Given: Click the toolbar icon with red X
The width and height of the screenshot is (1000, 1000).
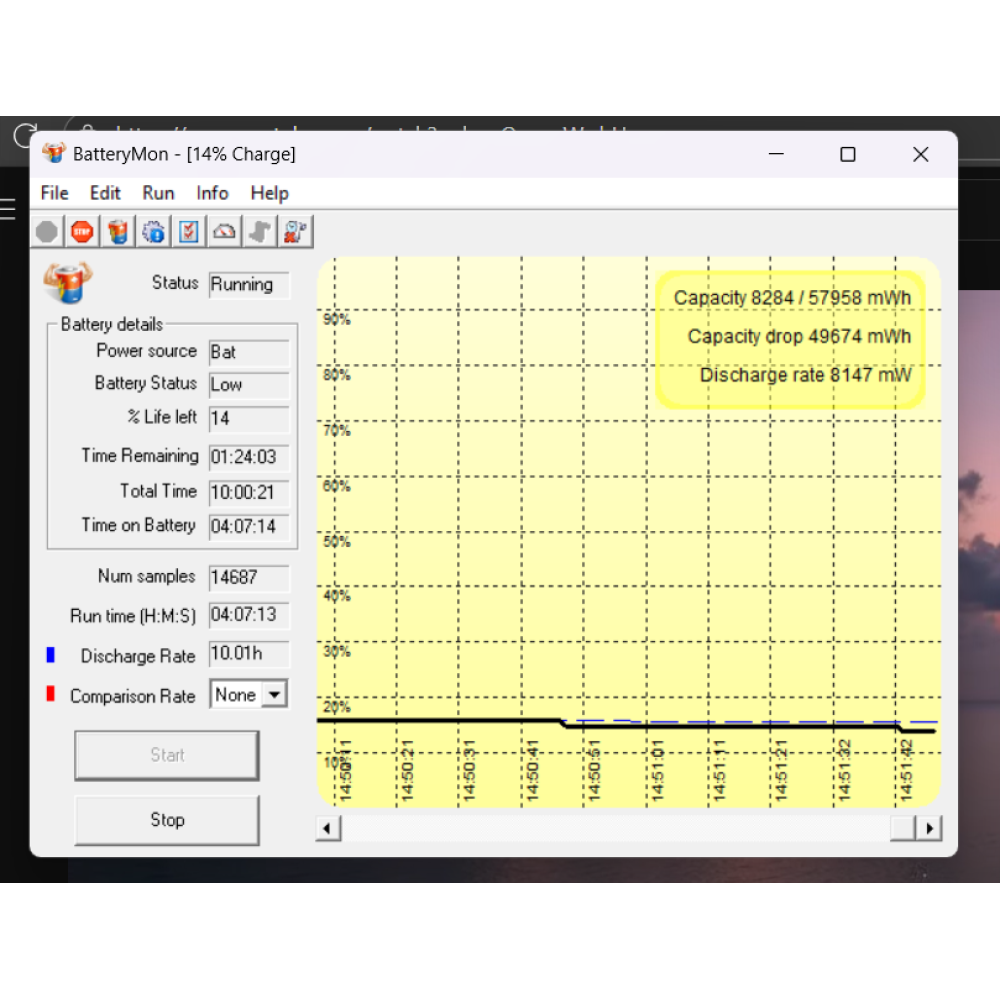Looking at the screenshot, I should (x=295, y=232).
